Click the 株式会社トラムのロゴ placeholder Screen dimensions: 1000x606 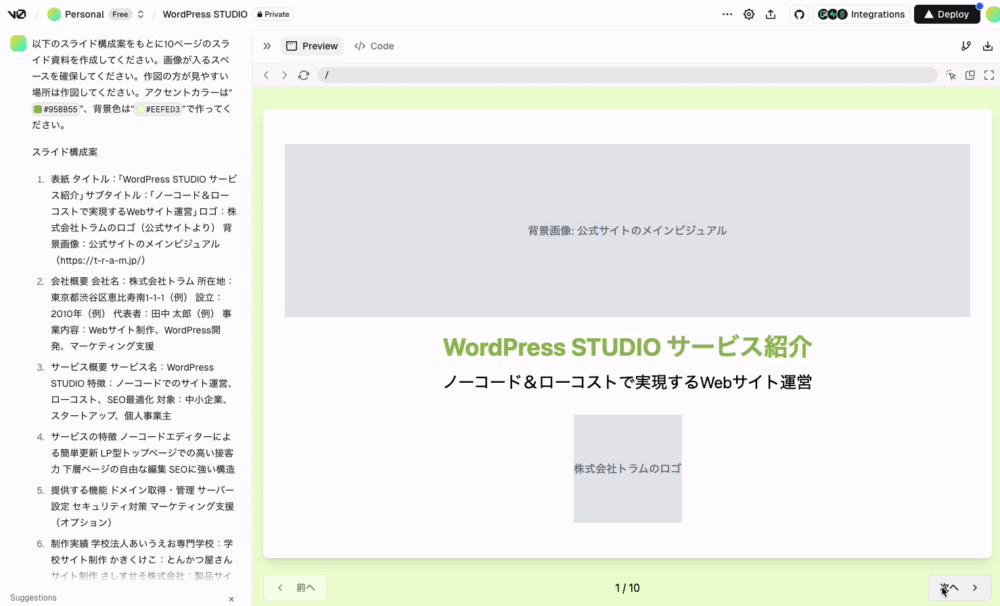(628, 469)
